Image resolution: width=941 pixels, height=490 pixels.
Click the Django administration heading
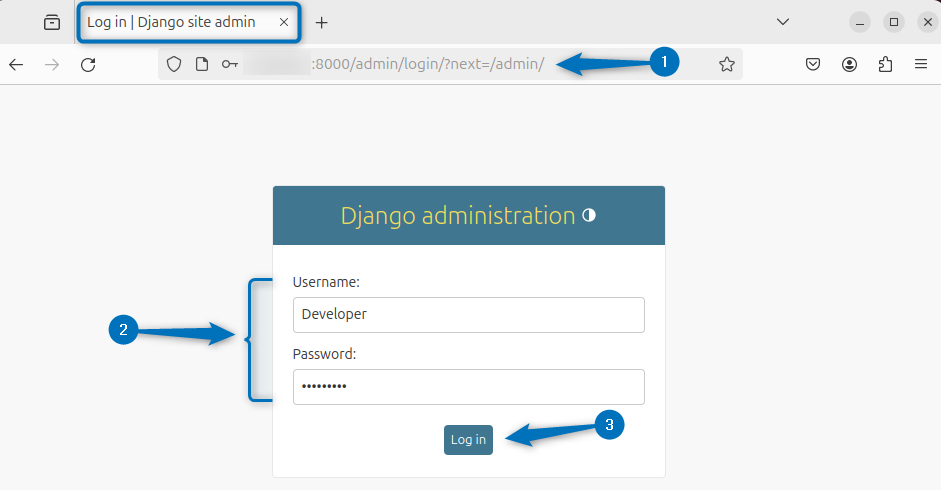458,216
